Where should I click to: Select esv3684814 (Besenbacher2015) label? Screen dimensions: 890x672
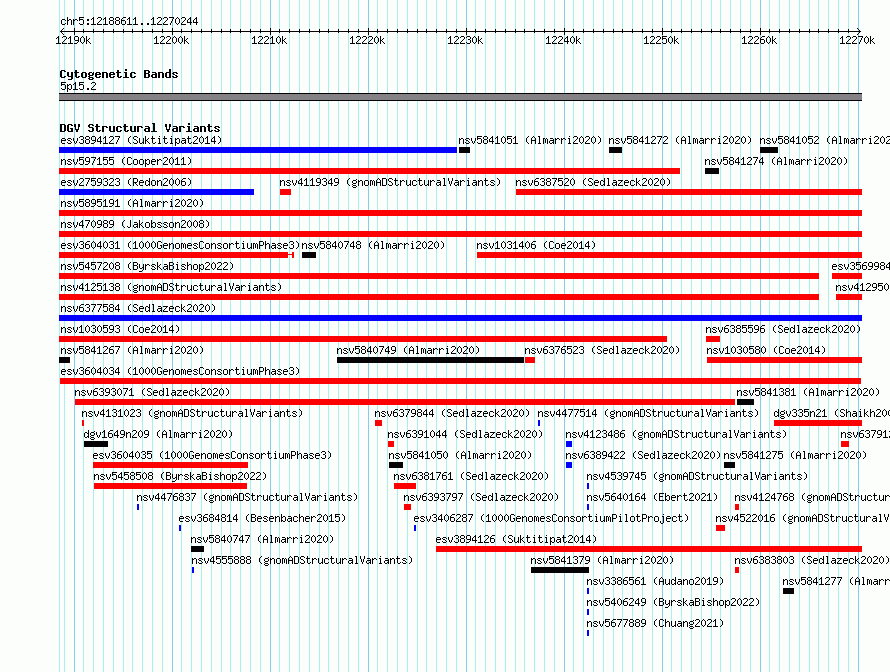262,518
